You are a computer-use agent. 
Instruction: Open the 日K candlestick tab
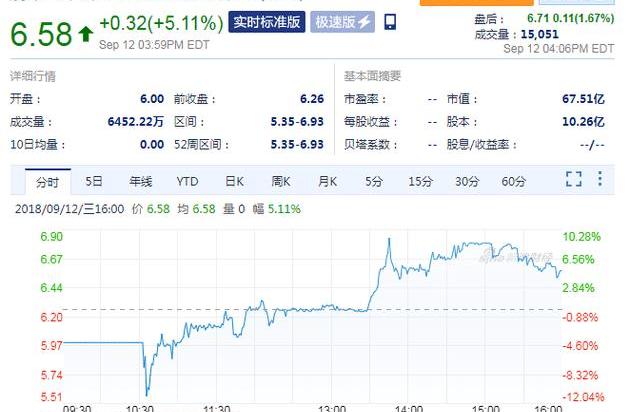(234, 181)
